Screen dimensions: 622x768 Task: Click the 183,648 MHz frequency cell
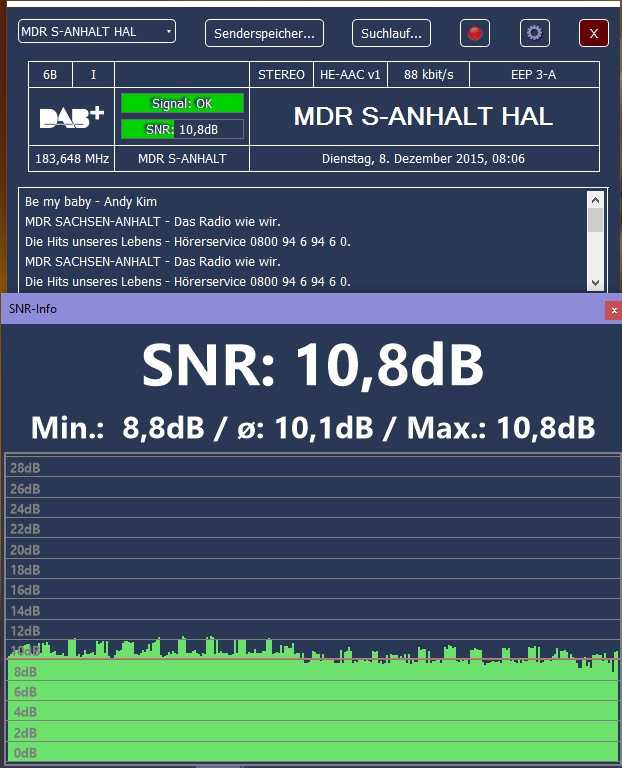[72, 158]
